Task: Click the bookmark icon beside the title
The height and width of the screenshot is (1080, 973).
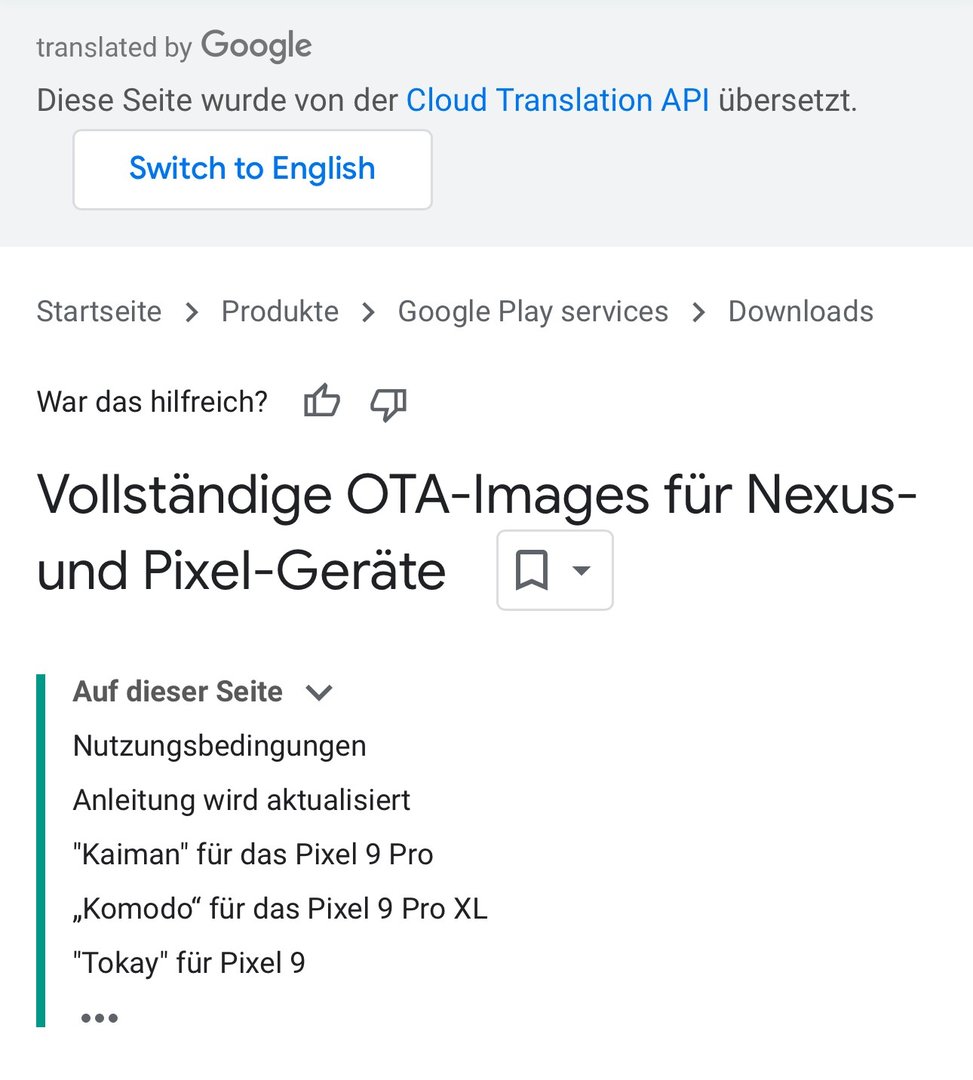Action: (x=532, y=571)
